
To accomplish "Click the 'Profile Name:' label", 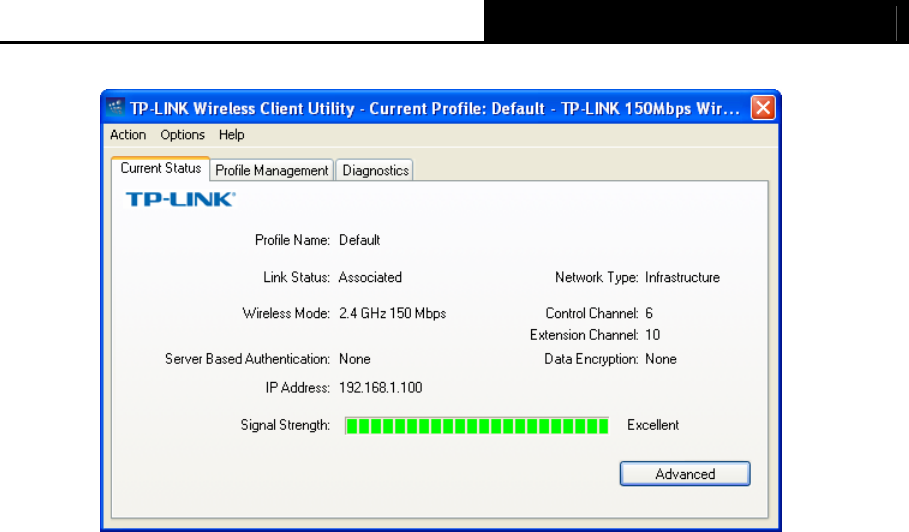I will [x=292, y=241].
